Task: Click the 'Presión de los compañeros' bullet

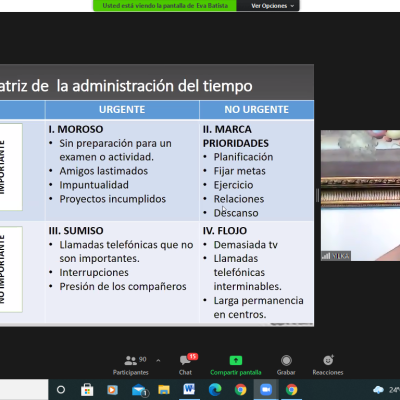Action: click(123, 287)
